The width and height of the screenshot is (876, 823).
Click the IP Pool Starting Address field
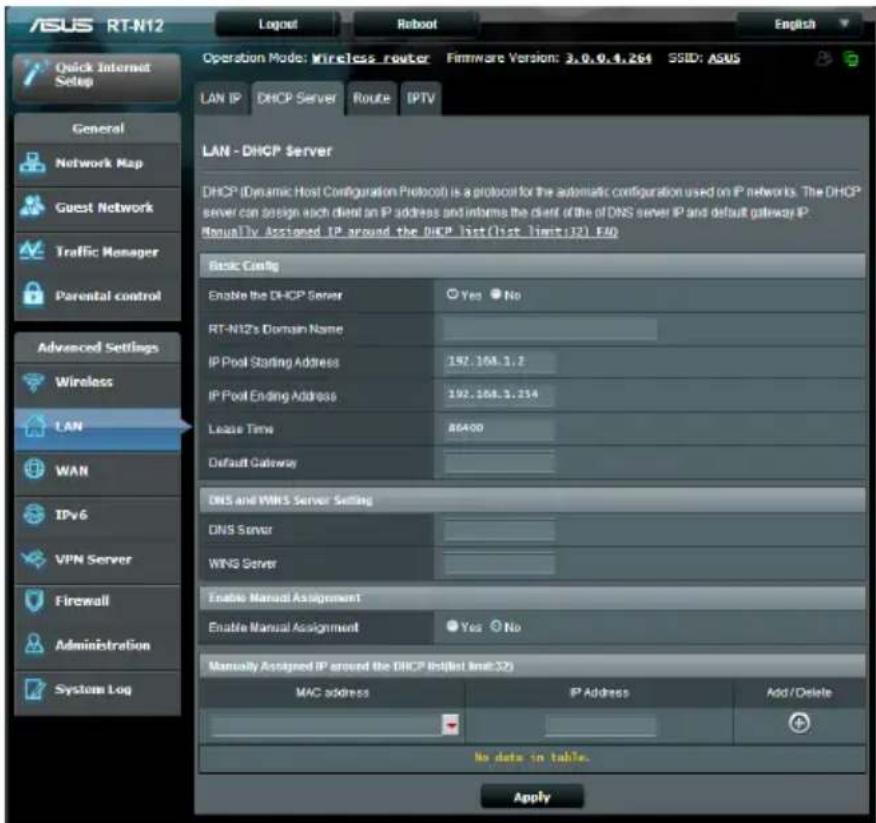[x=499, y=361]
